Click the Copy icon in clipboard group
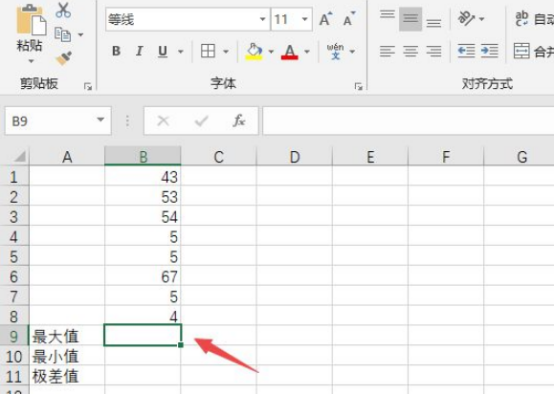This screenshot has height=394, width=554. point(63,35)
